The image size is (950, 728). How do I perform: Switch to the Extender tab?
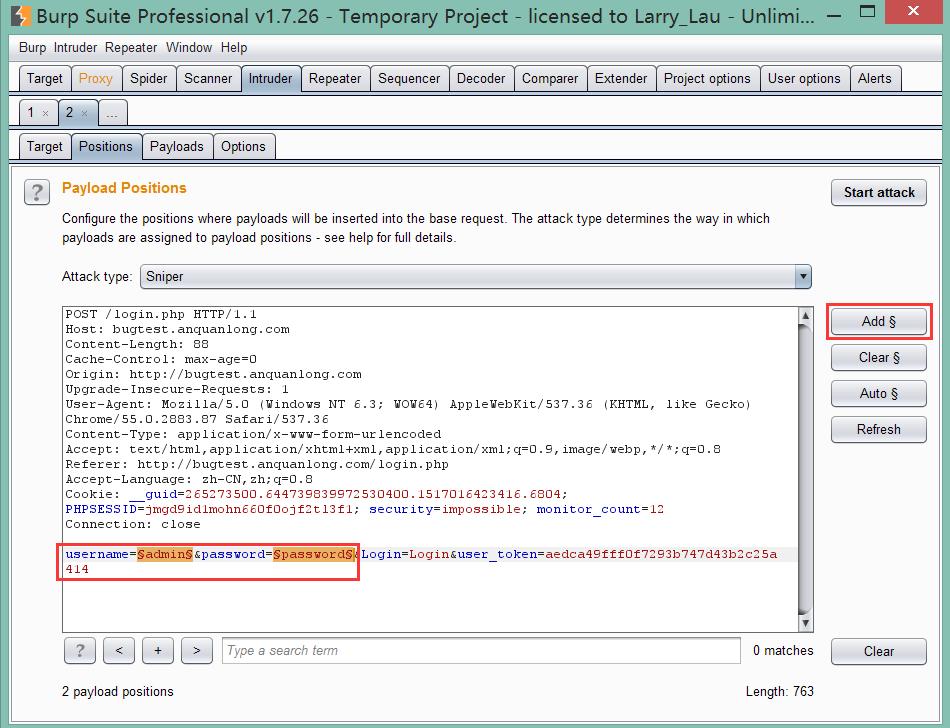(x=621, y=79)
